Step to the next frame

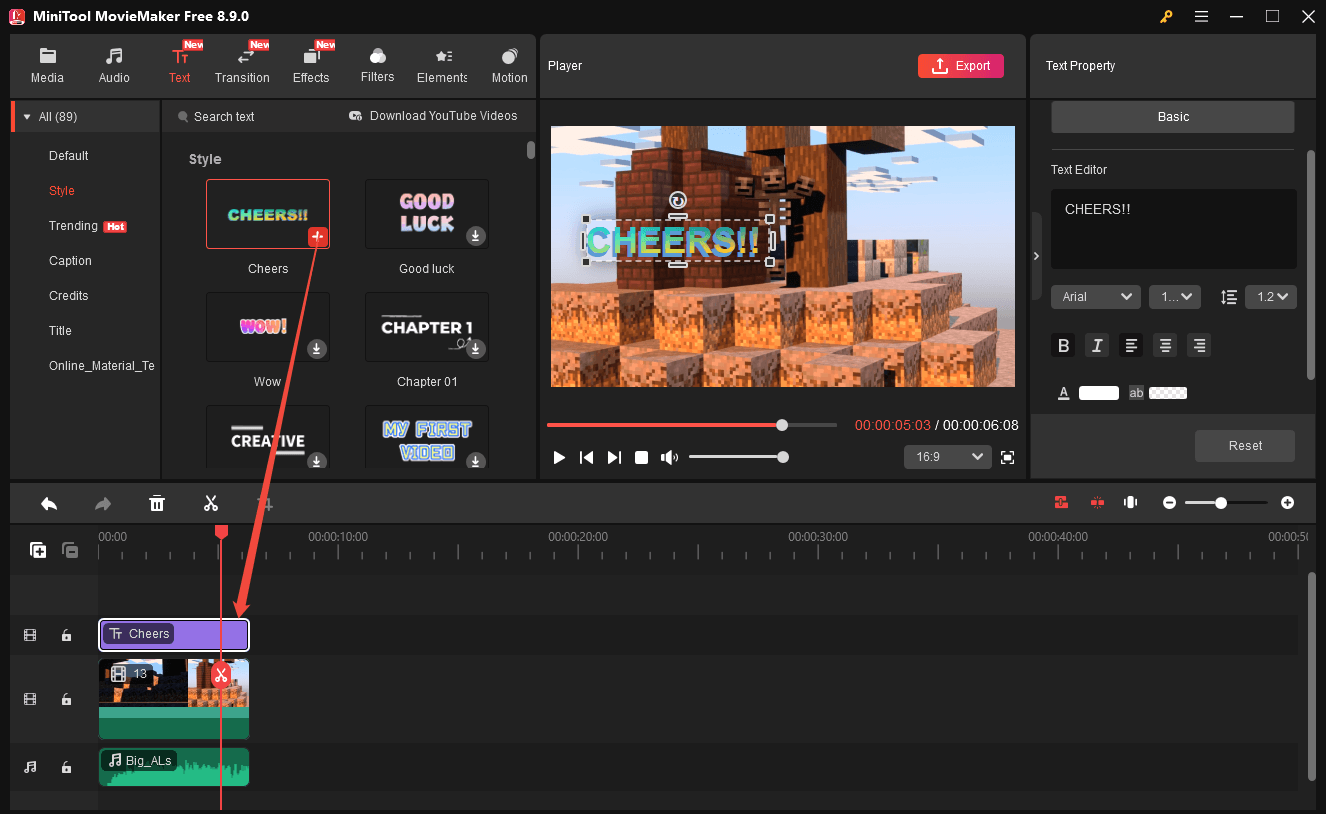point(614,457)
